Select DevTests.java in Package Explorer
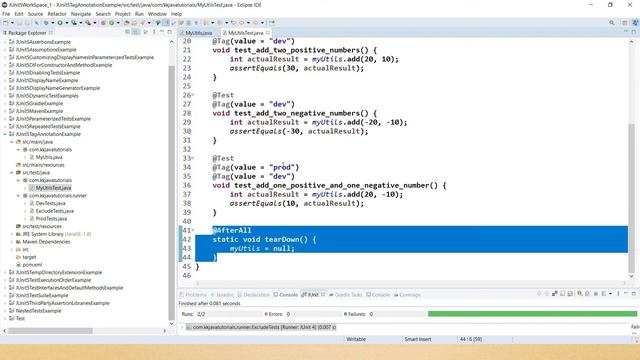Image resolution: width=640 pixels, height=360 pixels. pyautogui.click(x=51, y=203)
